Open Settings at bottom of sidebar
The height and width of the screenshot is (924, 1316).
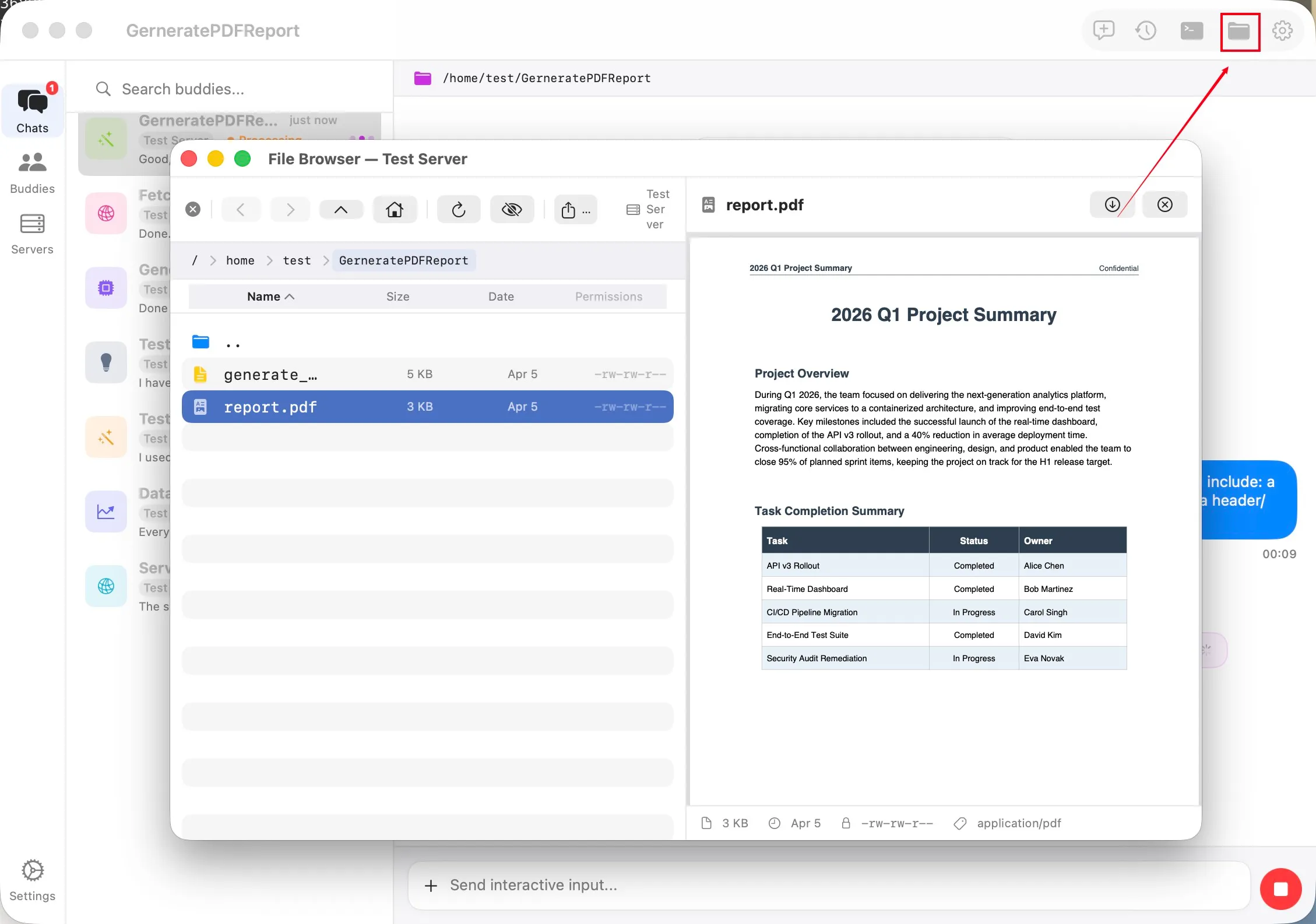tap(32, 880)
